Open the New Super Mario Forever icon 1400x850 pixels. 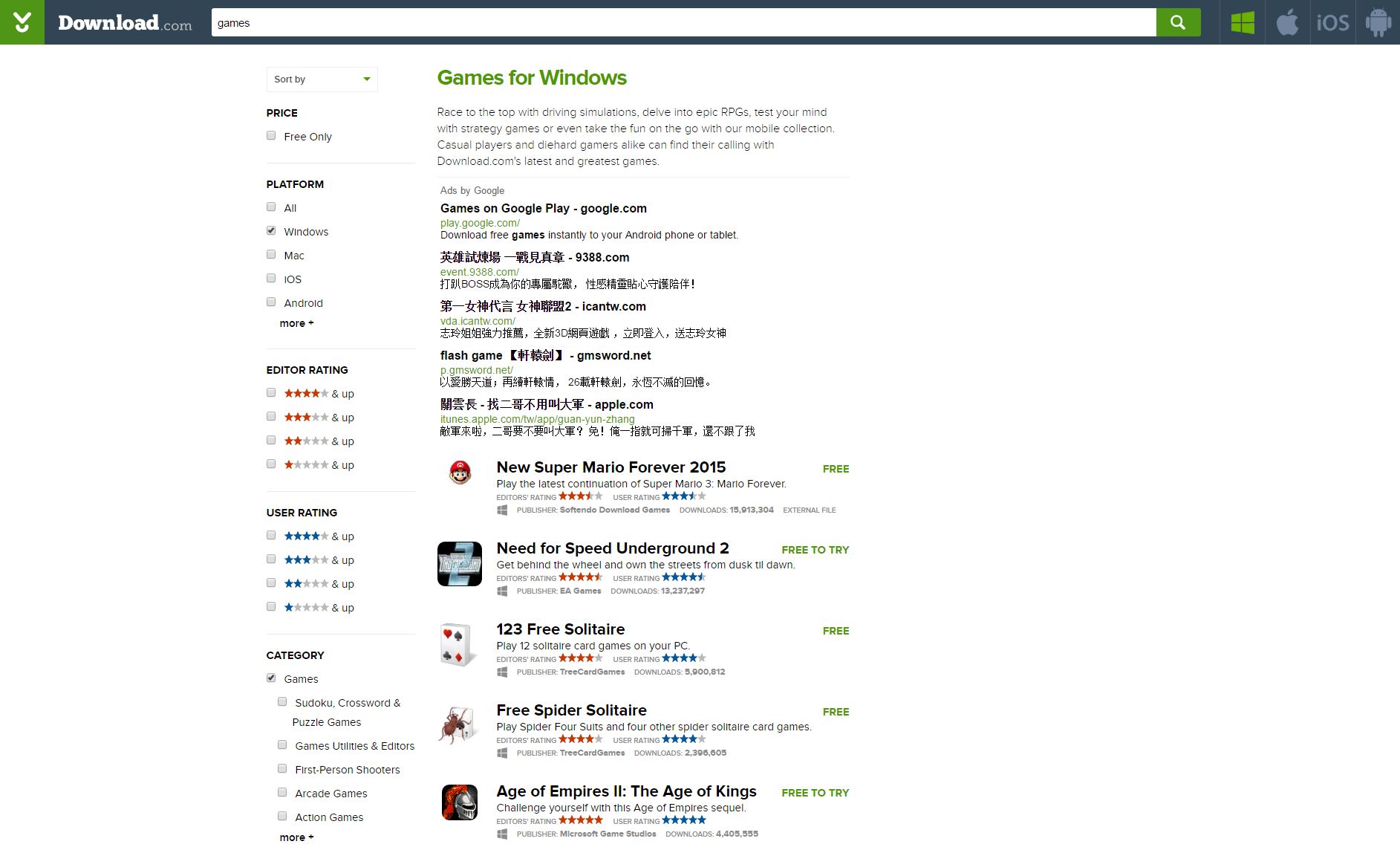pyautogui.click(x=460, y=472)
